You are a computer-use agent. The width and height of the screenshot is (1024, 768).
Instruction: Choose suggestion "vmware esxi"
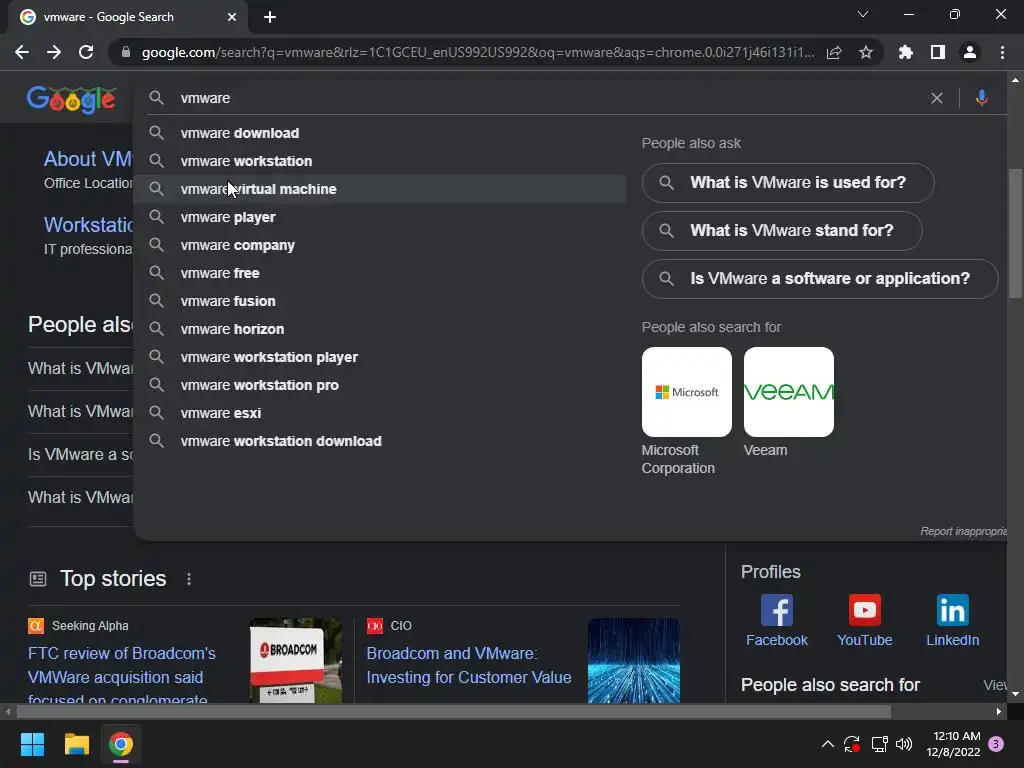379,413
